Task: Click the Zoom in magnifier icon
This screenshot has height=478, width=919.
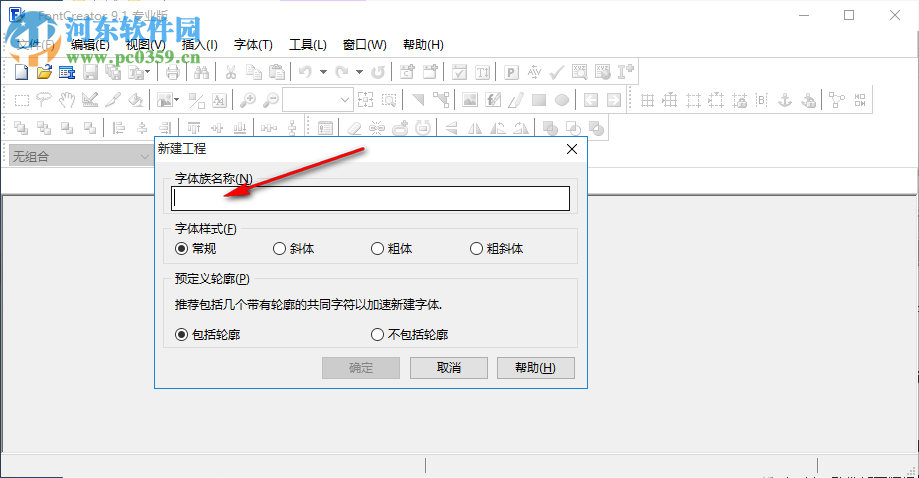Action: [248, 100]
